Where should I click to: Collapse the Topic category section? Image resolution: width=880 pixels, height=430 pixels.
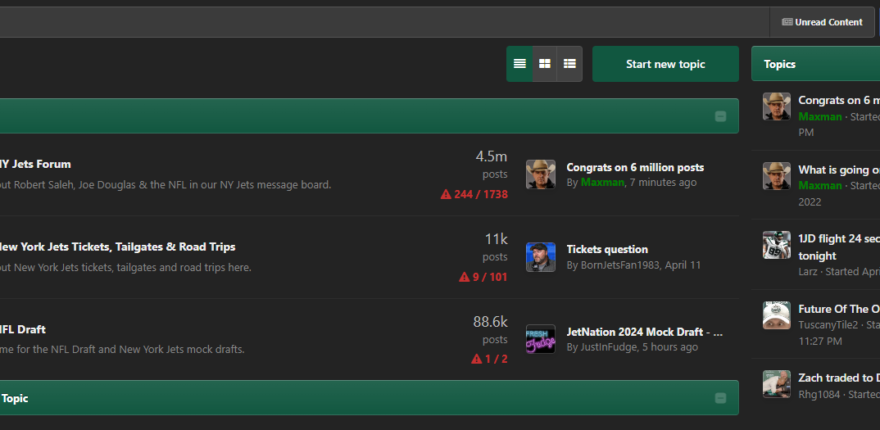point(721,398)
